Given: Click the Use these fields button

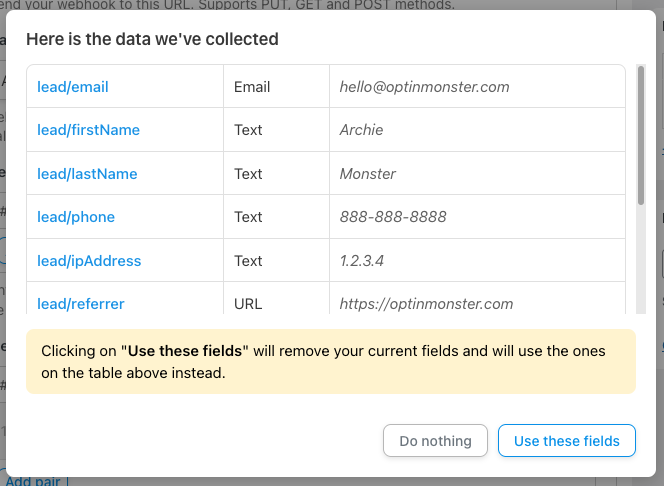Looking at the screenshot, I should [x=567, y=441].
